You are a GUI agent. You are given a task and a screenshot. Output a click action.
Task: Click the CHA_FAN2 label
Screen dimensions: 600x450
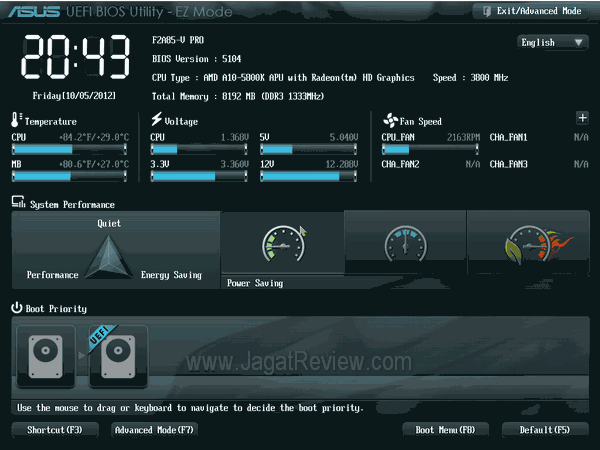(400, 165)
